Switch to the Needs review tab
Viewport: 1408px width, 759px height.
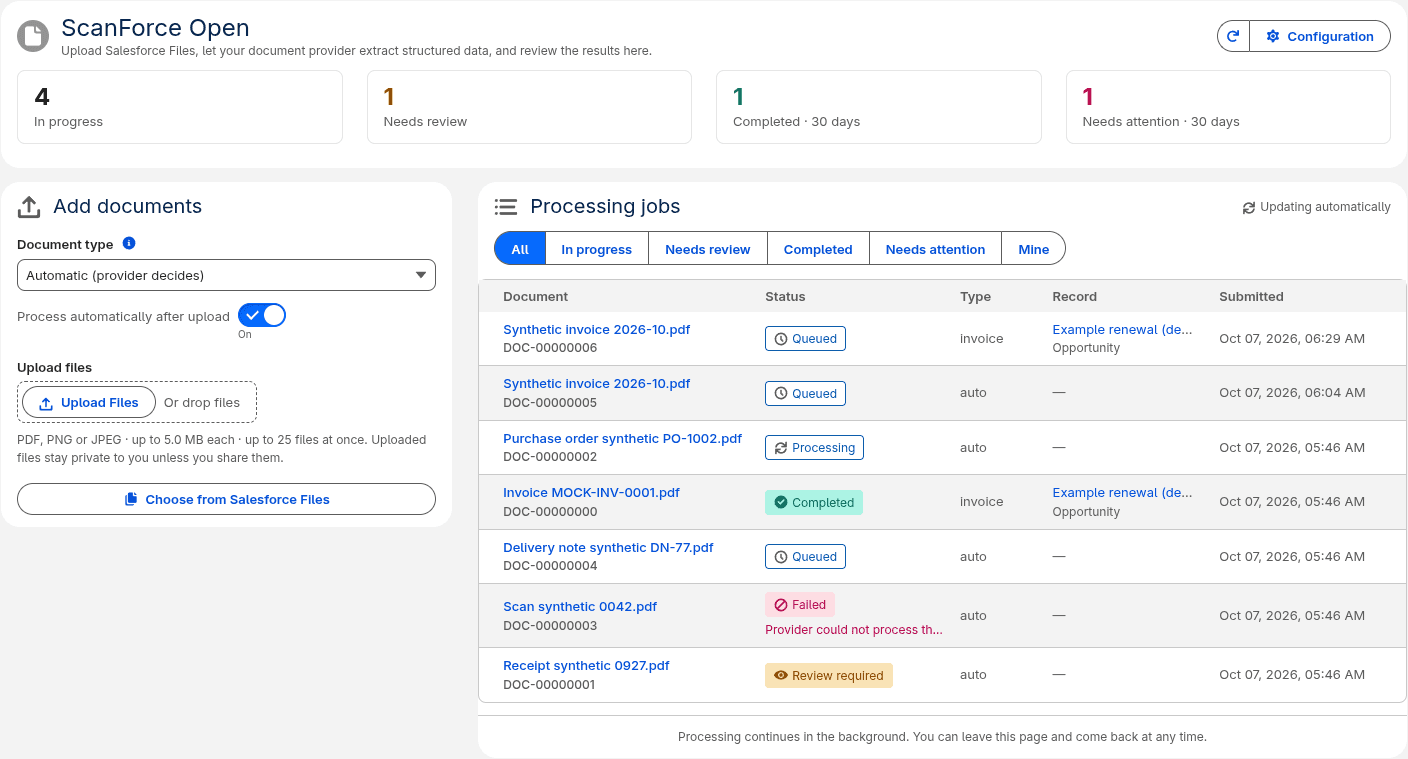tap(708, 249)
